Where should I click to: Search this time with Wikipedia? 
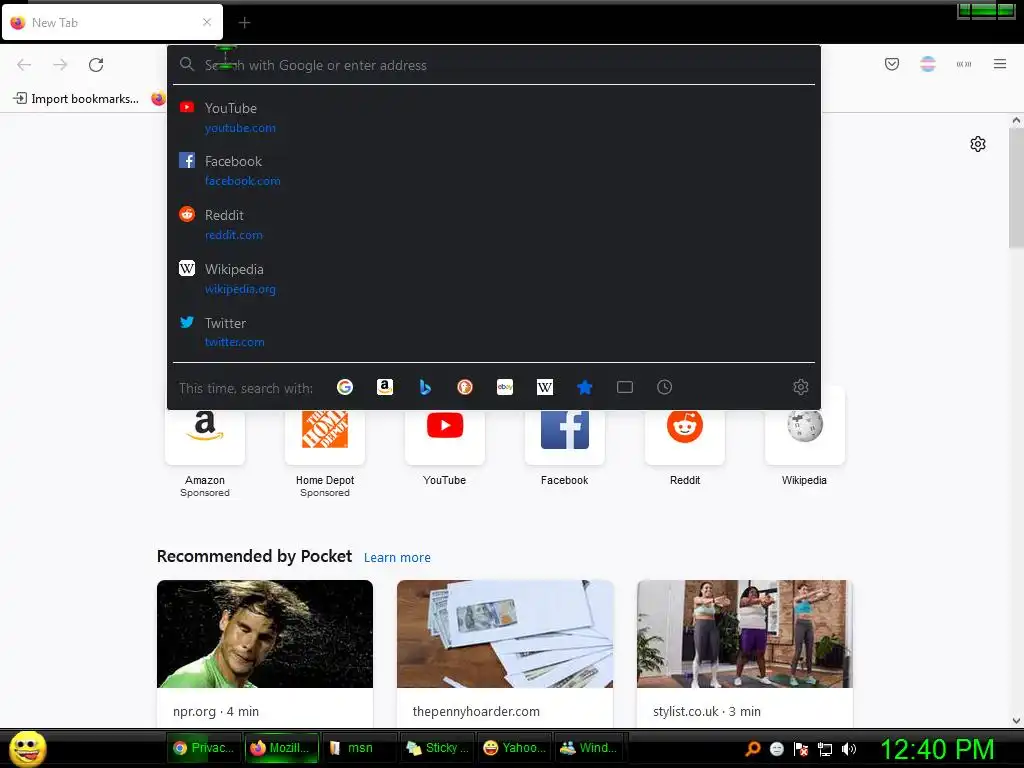[545, 387]
